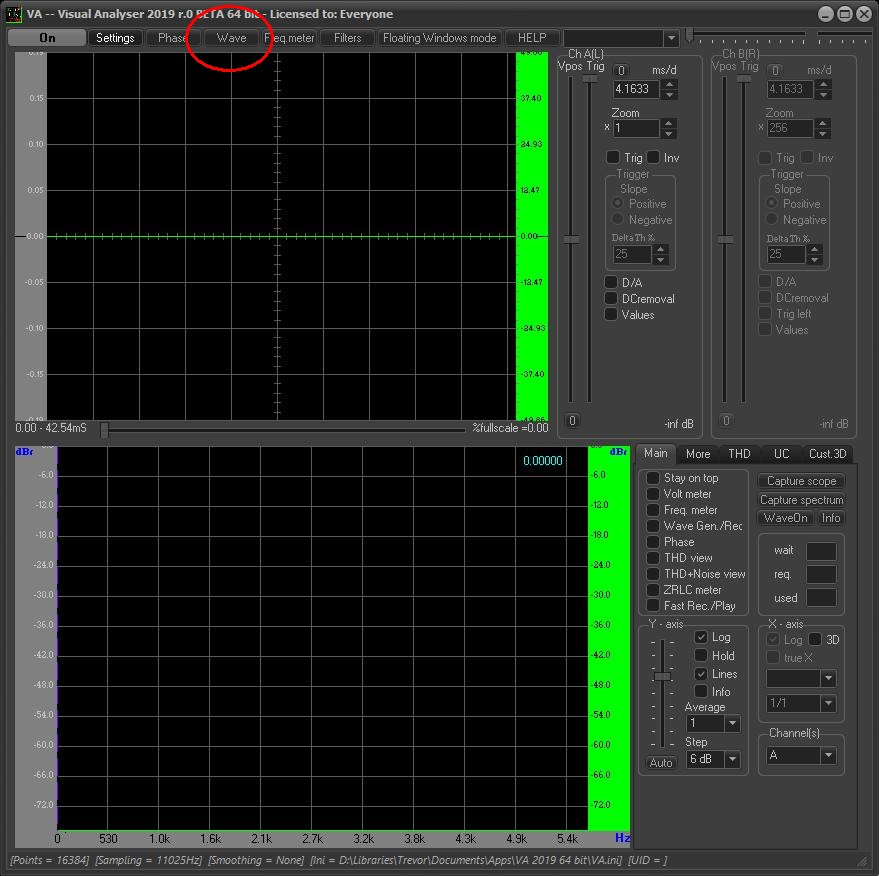The width and height of the screenshot is (879, 876).
Task: Click the Y-axis vertical slider handle
Action: (663, 676)
